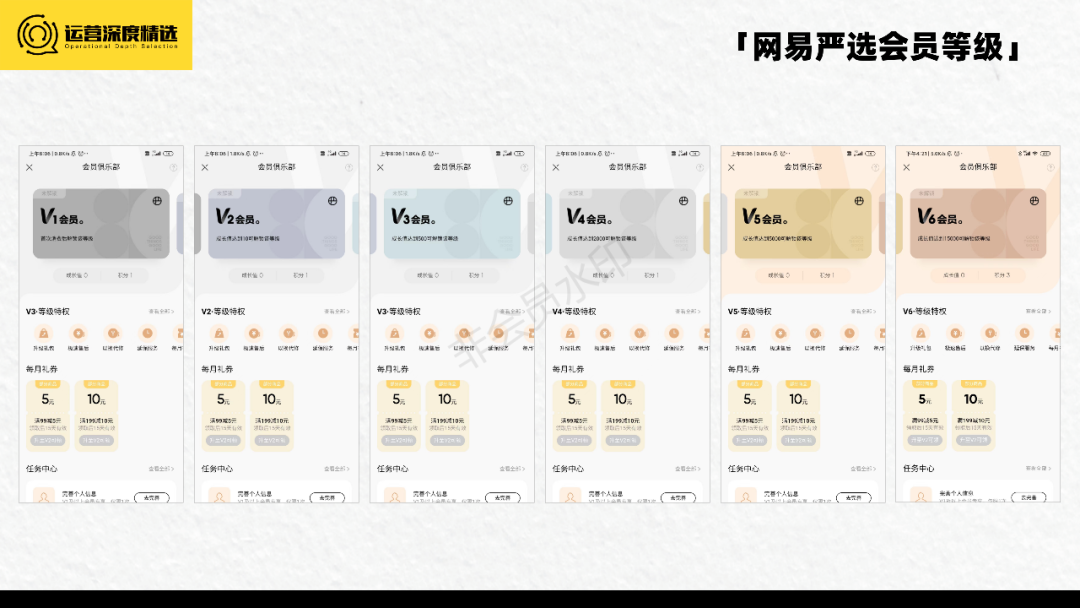The width and height of the screenshot is (1080, 608).
Task: Click 去完善 button on V2 screen
Action: coord(327,497)
